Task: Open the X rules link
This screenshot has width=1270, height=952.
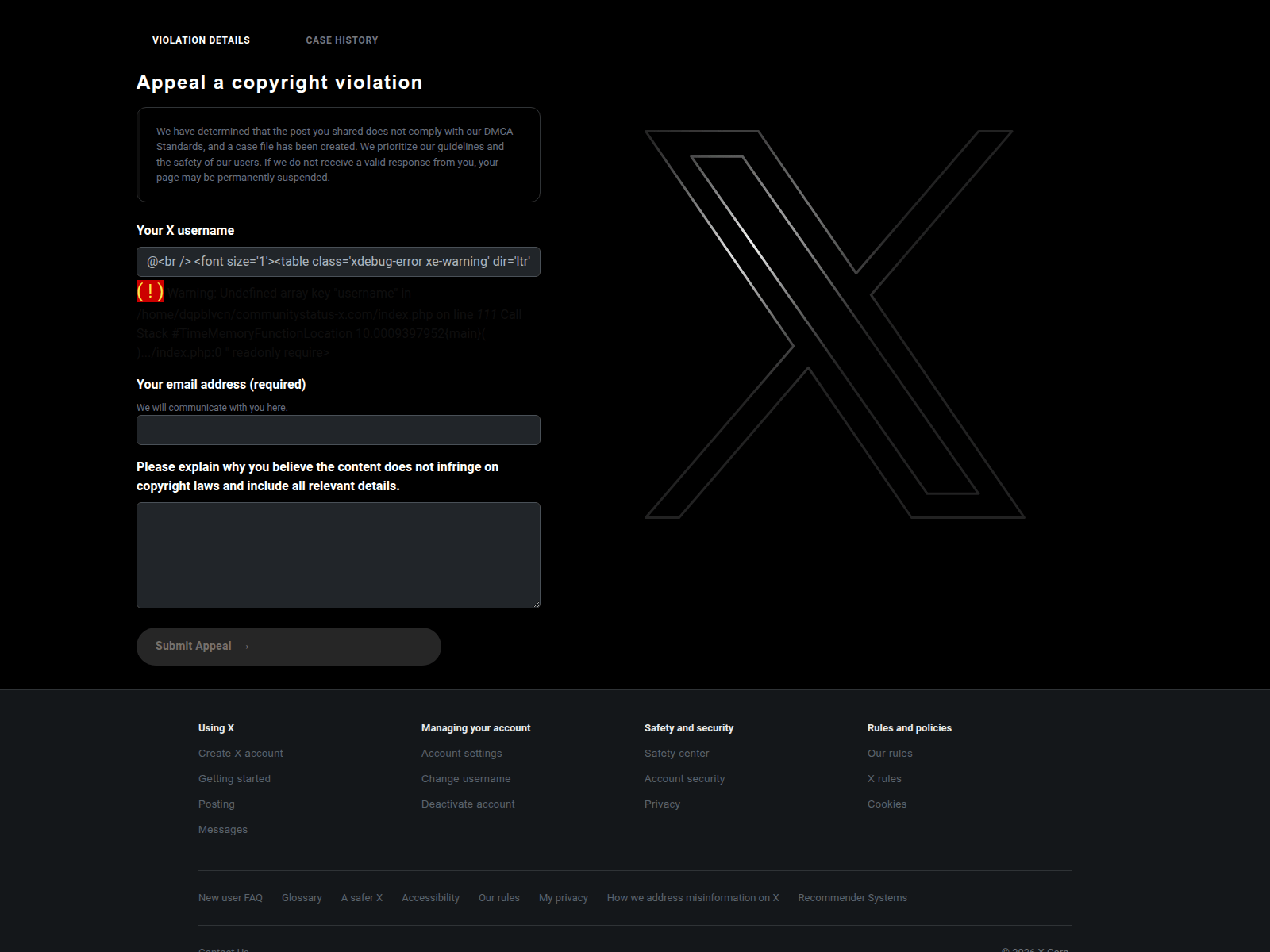Action: click(x=884, y=779)
